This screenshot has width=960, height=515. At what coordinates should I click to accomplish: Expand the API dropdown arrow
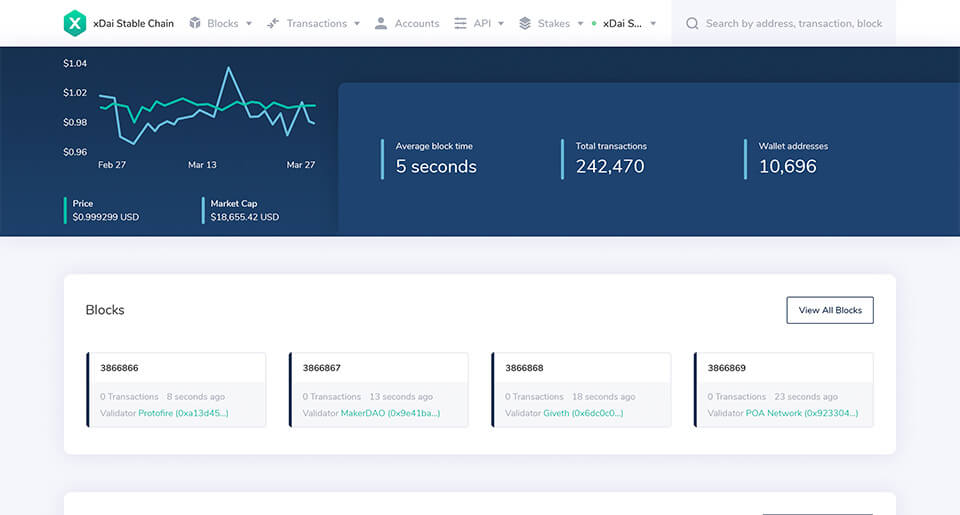point(501,24)
